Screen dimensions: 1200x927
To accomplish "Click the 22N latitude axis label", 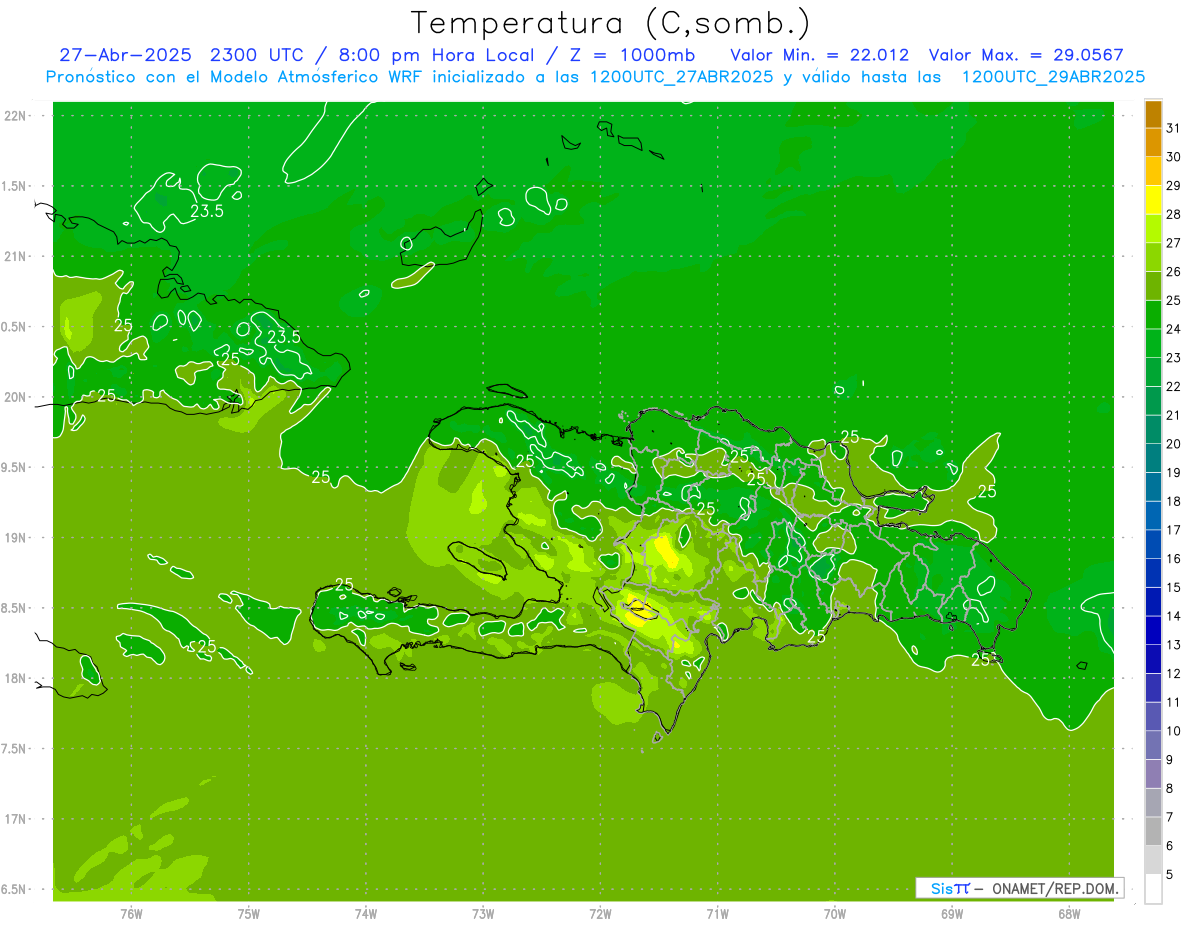I will pyautogui.click(x=17, y=116).
